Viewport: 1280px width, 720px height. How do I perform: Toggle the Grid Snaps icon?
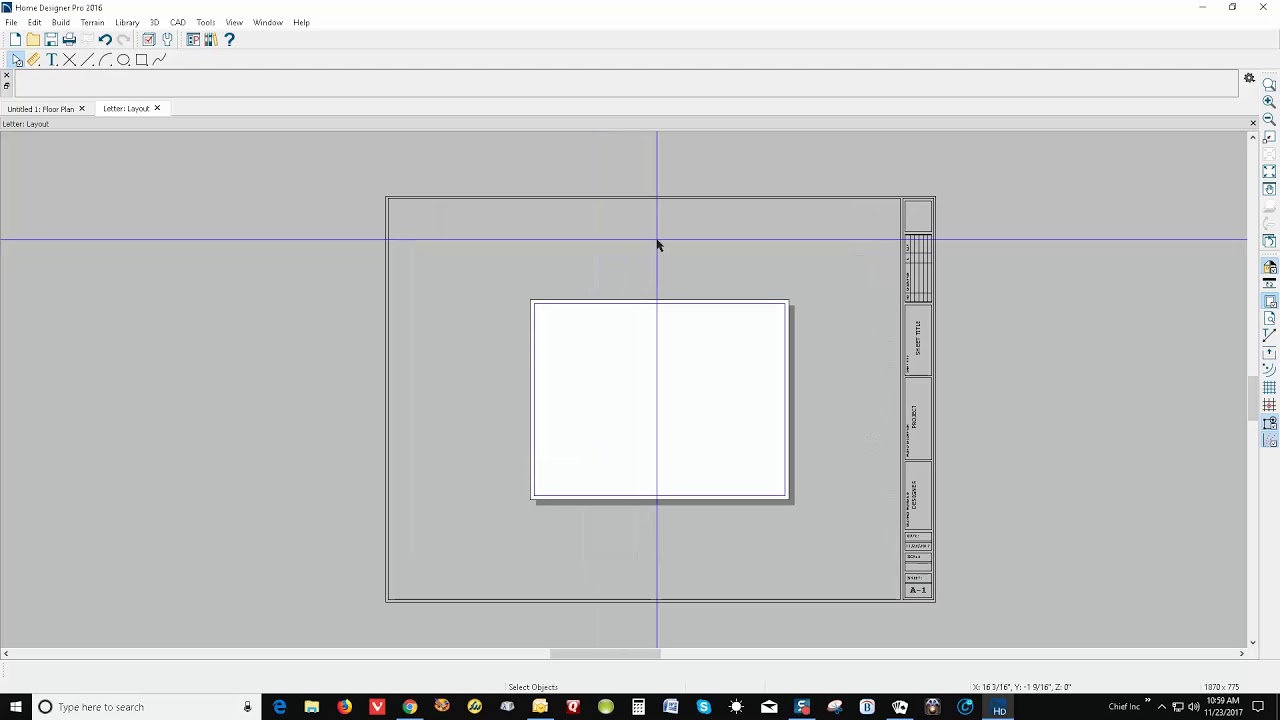[x=1270, y=405]
